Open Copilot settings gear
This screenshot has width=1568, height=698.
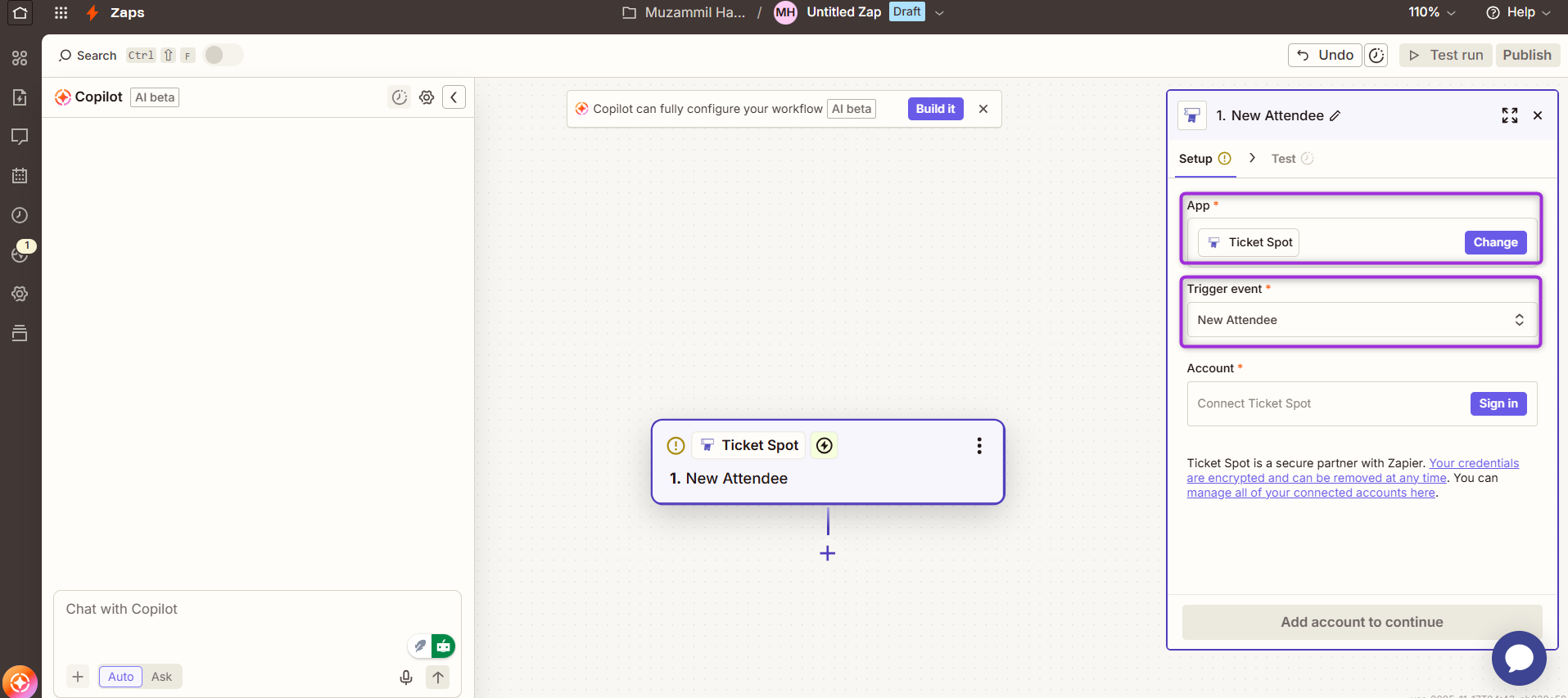point(427,97)
